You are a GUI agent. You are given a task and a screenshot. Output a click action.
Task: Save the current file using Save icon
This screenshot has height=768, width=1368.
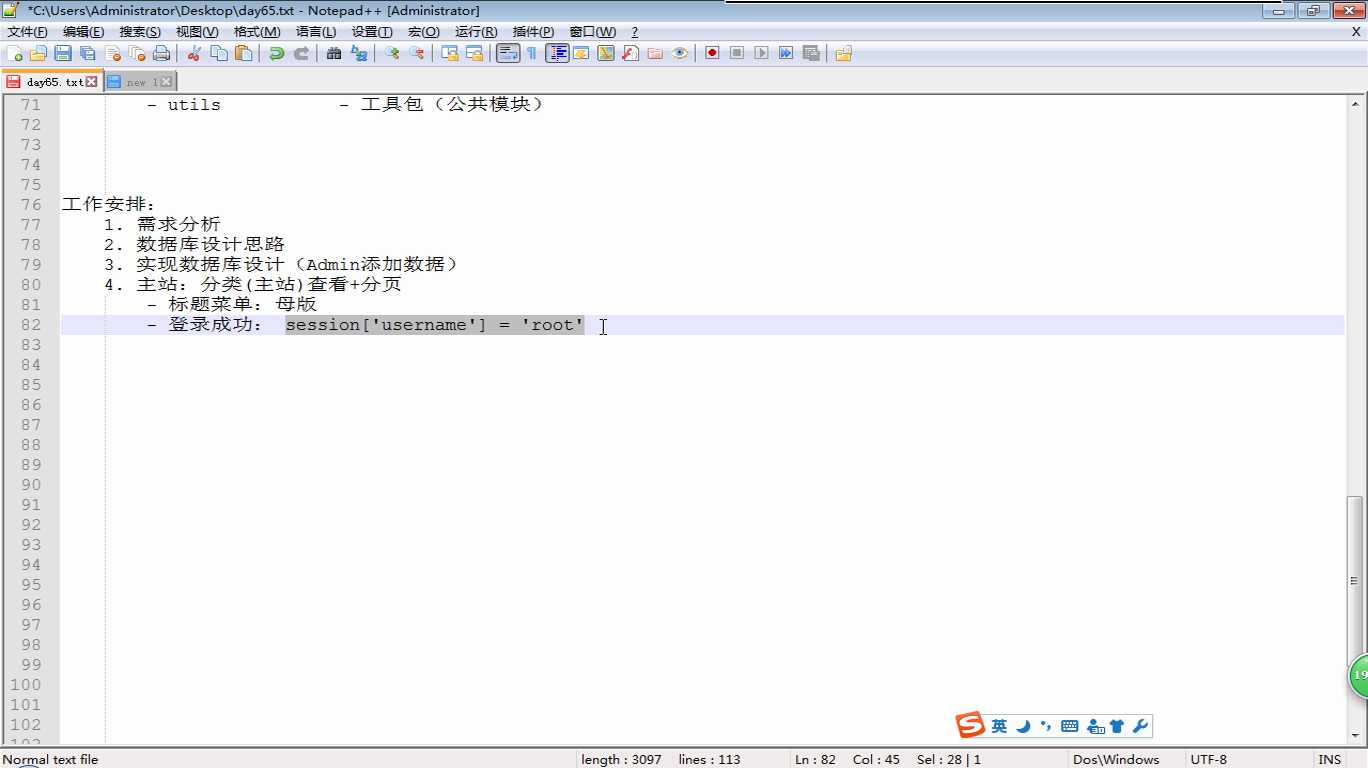63,53
